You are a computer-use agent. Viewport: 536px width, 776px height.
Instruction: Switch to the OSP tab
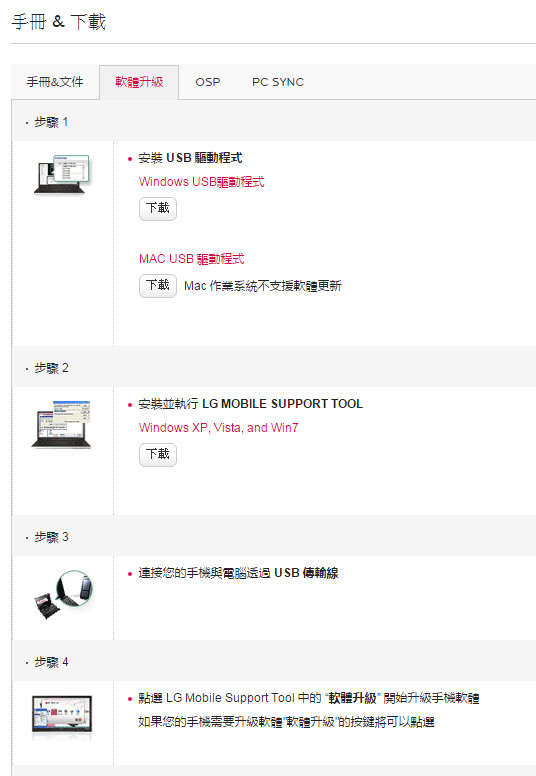click(208, 82)
